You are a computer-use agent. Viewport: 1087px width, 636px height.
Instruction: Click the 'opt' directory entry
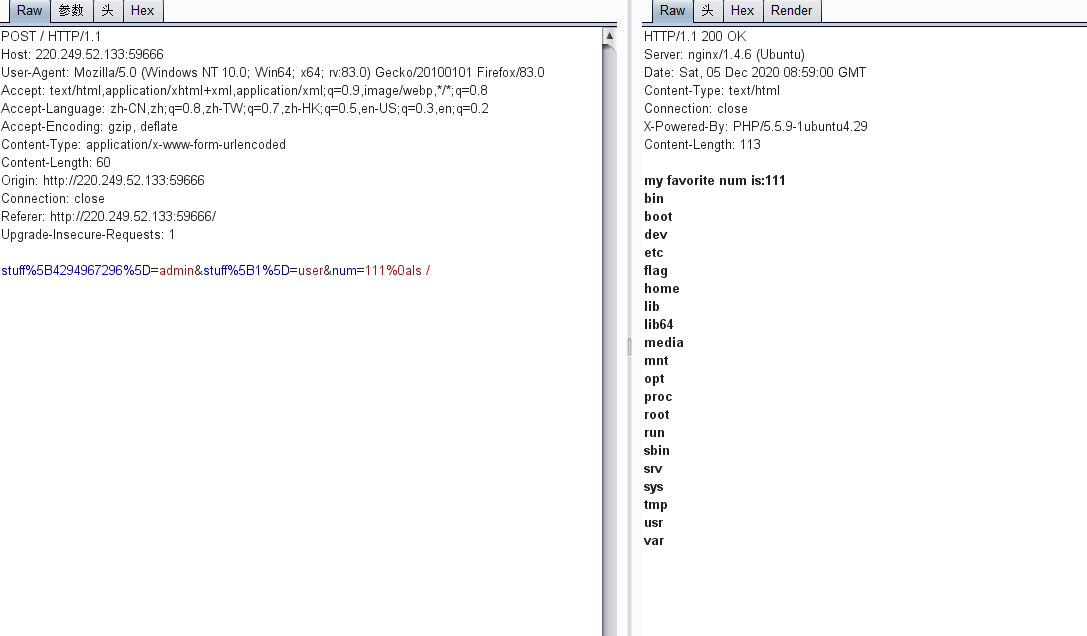click(654, 379)
